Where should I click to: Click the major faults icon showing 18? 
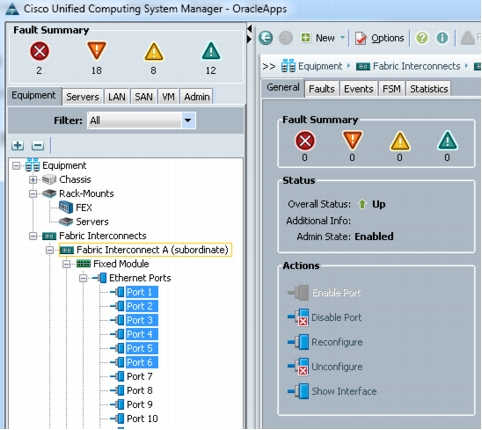97,51
